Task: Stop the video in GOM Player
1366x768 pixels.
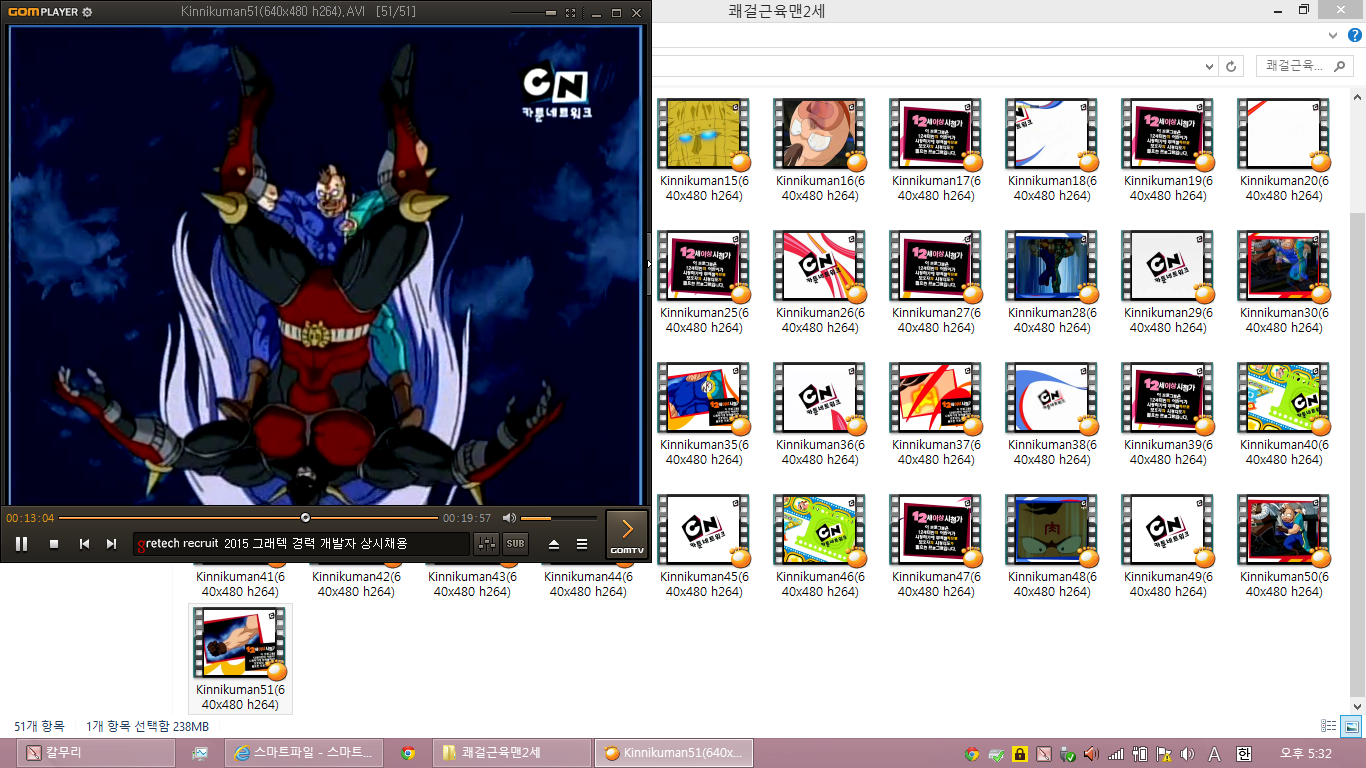Action: pyautogui.click(x=54, y=544)
